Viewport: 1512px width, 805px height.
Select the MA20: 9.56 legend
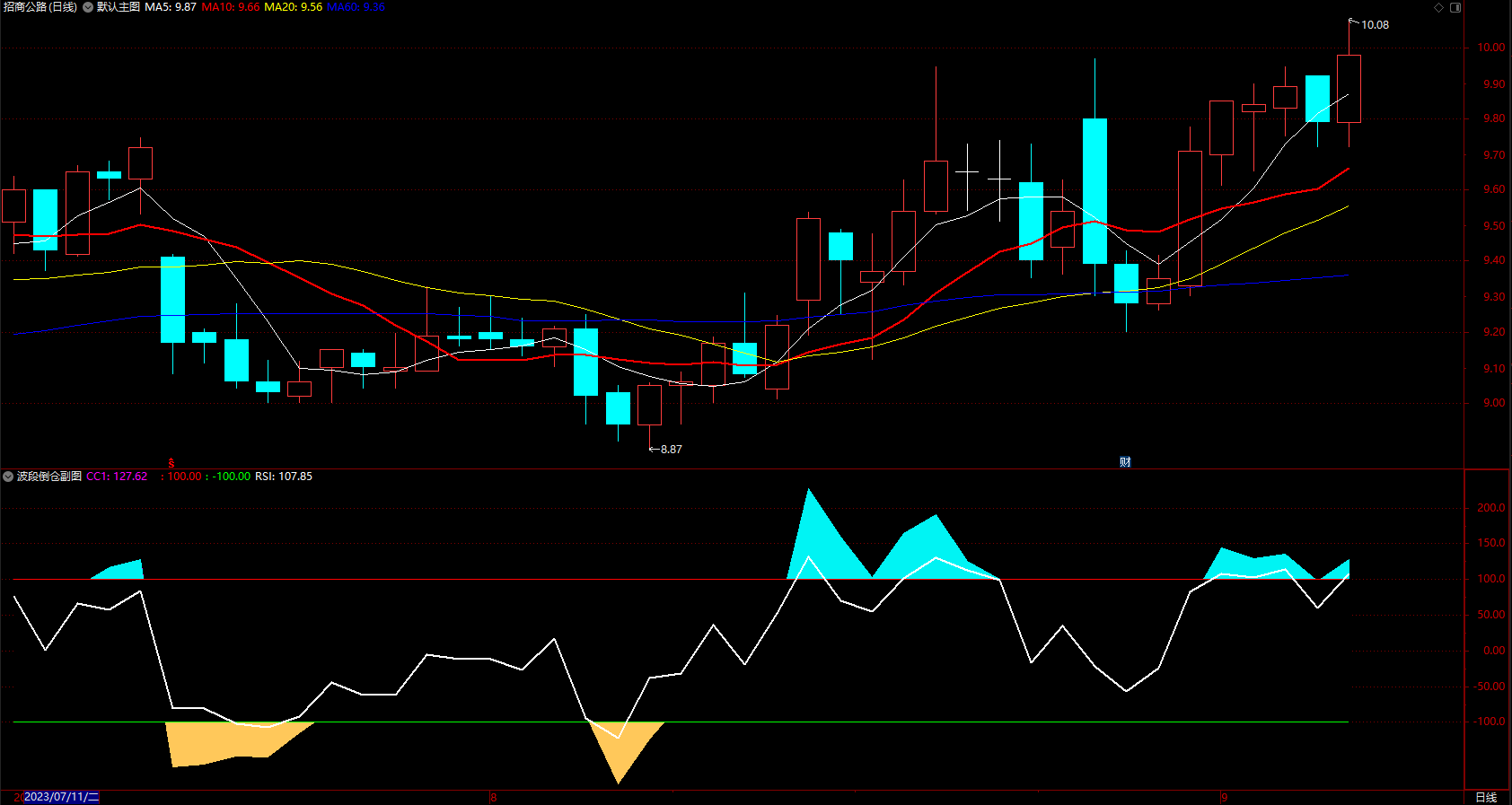[293, 7]
